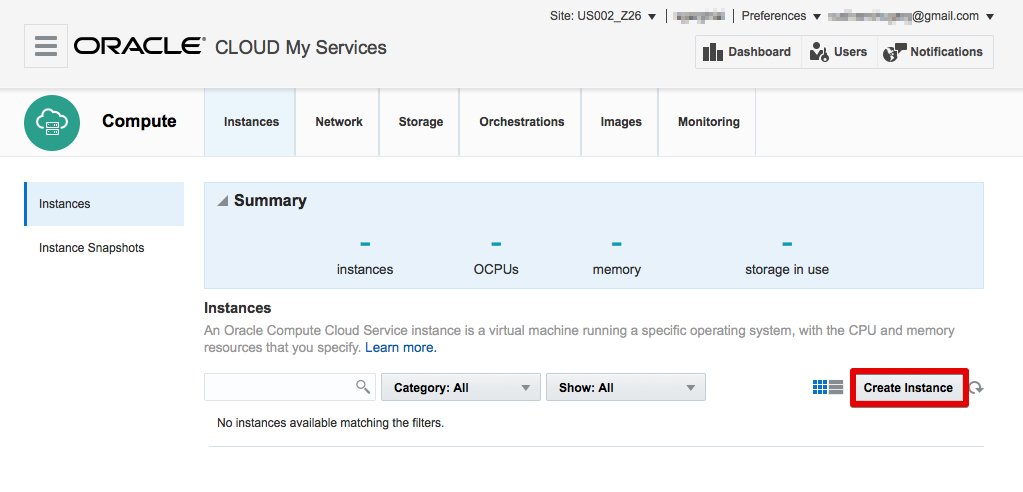Expand the Site US002_Z26 dropdown
This screenshot has height=492, width=1023.
[603, 16]
